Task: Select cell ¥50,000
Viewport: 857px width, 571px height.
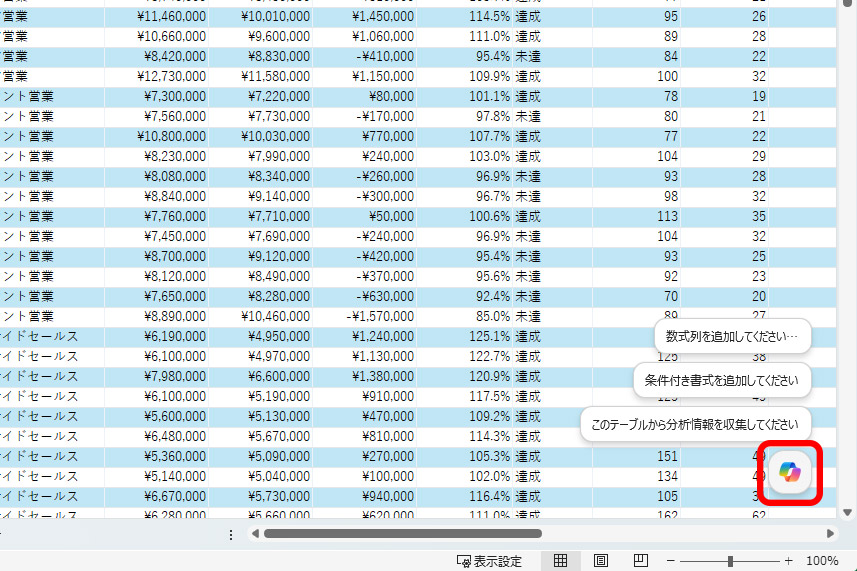Action: (365, 216)
